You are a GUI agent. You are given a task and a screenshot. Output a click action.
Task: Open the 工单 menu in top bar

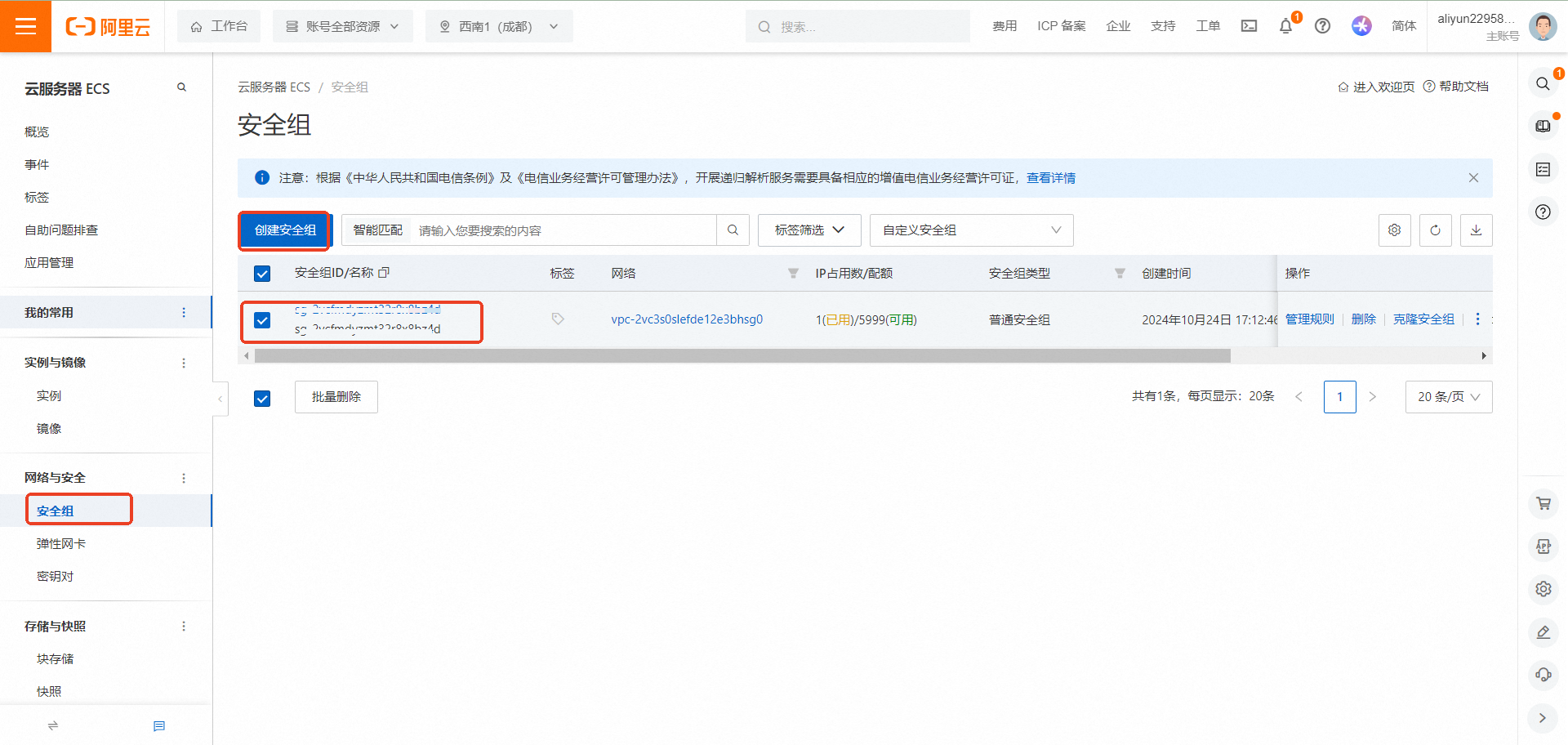1208,25
